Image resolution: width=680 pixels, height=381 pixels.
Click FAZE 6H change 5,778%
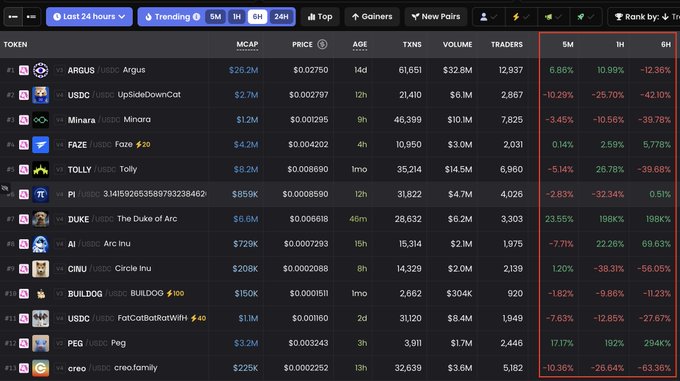pos(657,145)
